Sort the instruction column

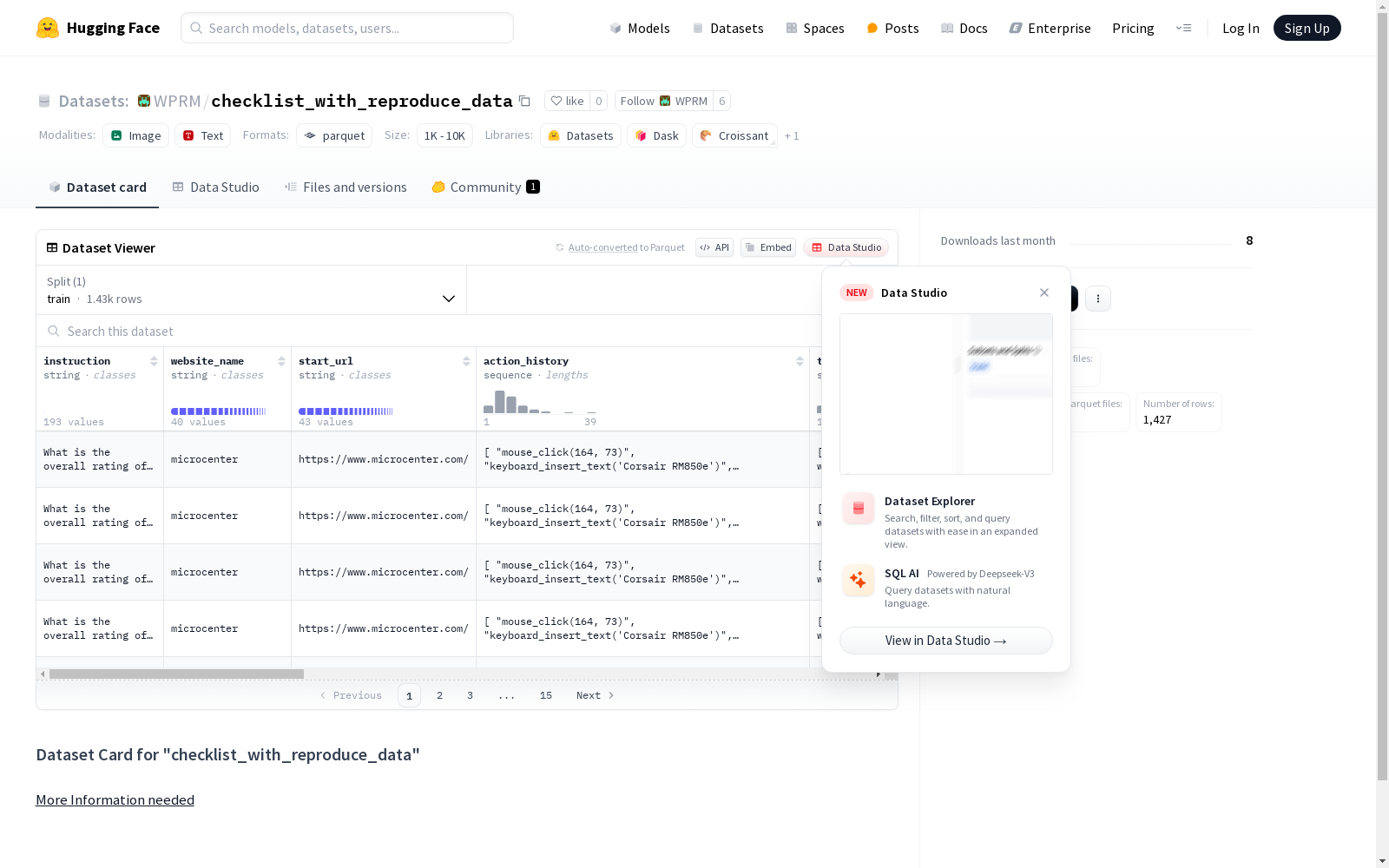(x=154, y=361)
